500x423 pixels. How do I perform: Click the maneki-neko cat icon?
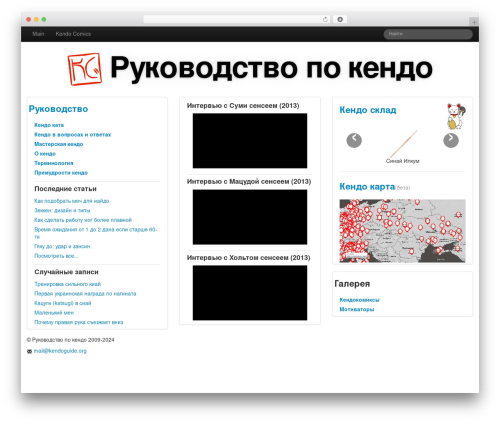tap(456, 116)
